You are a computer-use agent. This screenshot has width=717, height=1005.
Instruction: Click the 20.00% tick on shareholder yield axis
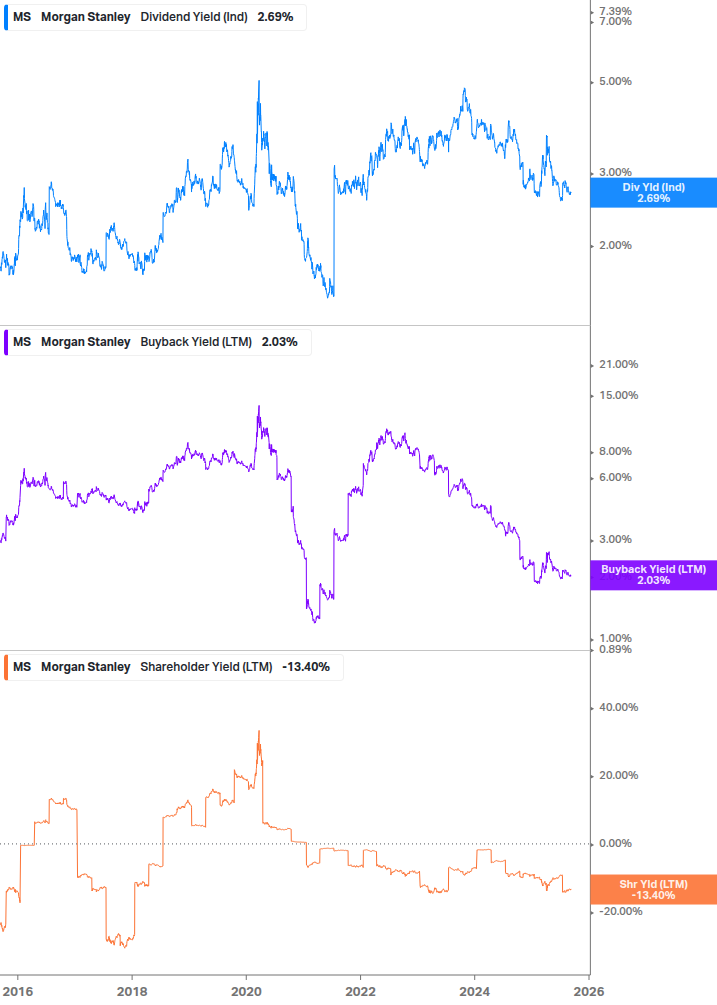tap(618, 776)
